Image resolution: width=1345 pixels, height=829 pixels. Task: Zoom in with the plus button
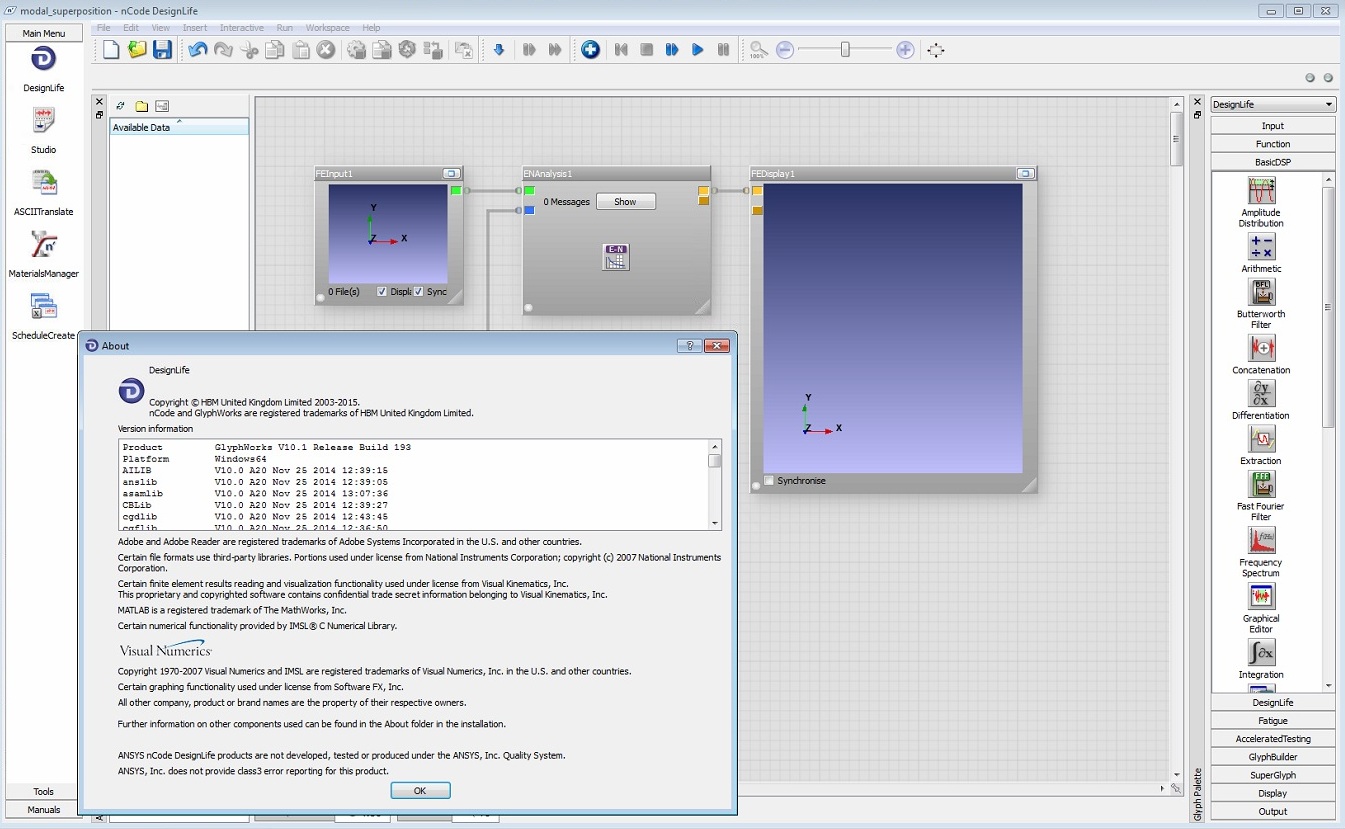(905, 50)
